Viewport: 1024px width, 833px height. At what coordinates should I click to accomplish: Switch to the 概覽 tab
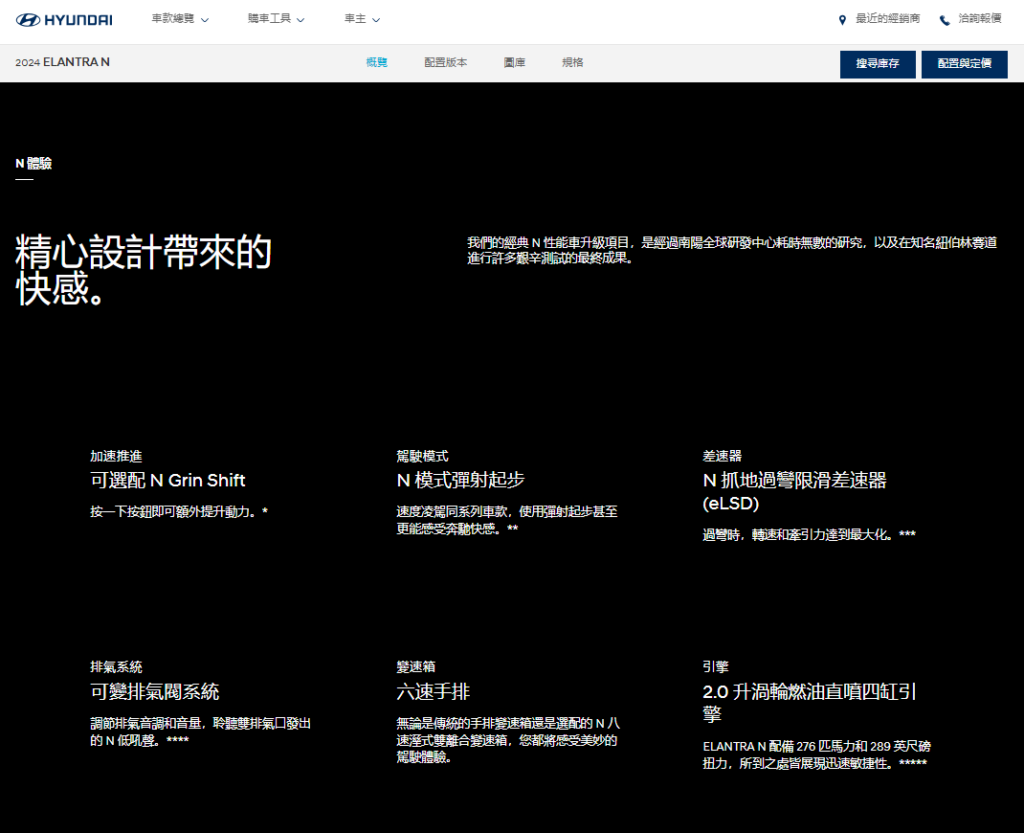coord(377,63)
